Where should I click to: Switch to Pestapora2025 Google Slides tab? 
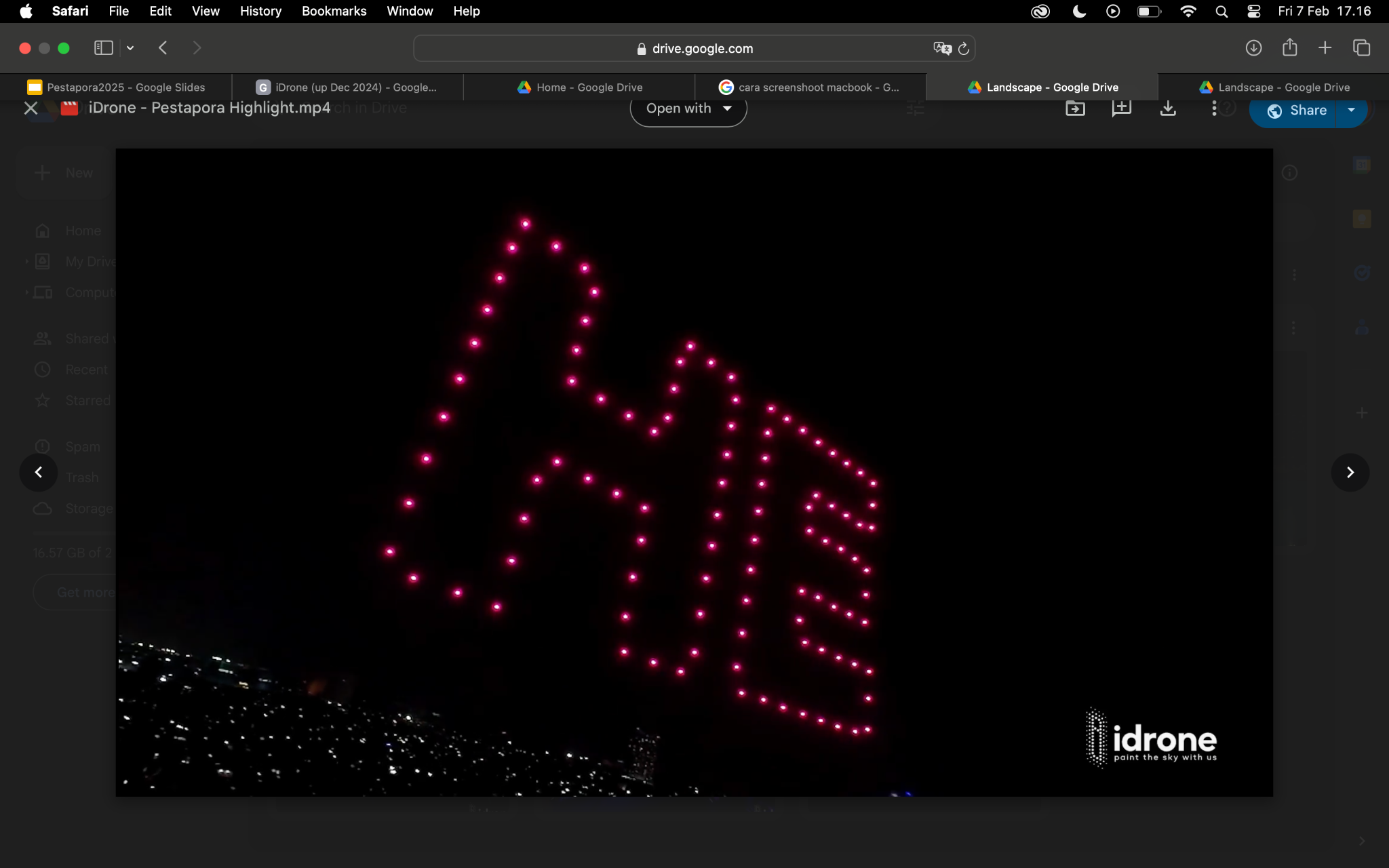click(116, 87)
